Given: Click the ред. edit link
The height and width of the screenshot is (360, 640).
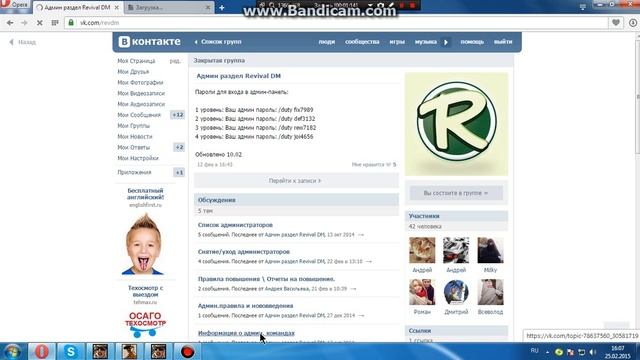Looking at the screenshot, I should 175,61.
